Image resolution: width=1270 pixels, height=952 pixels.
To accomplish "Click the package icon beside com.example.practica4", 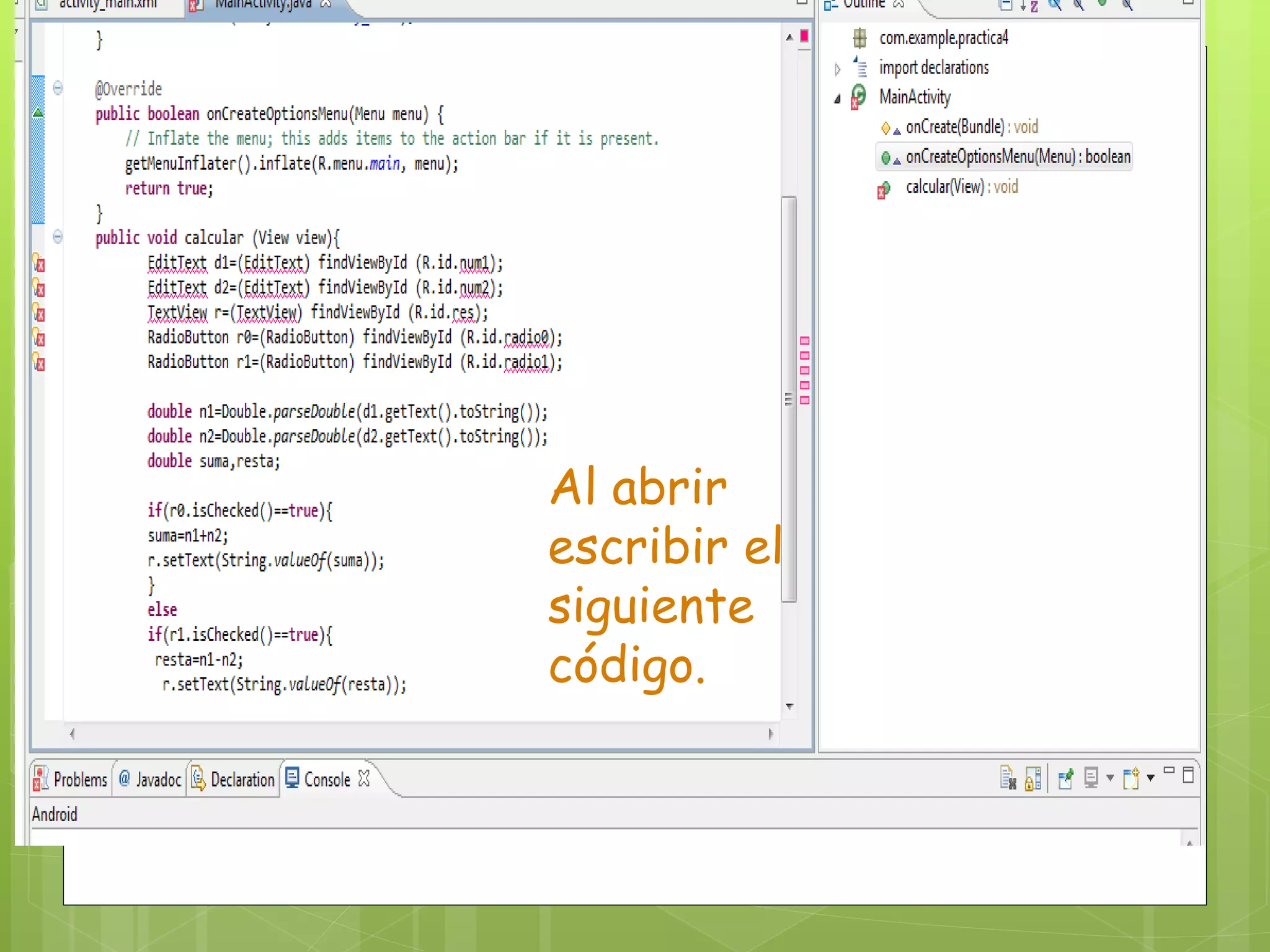I will (x=859, y=38).
